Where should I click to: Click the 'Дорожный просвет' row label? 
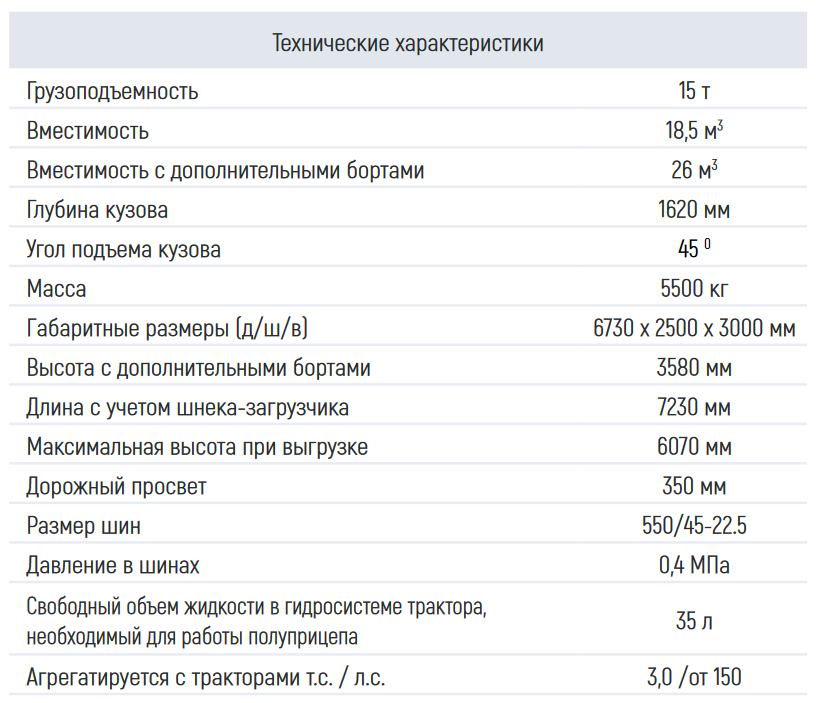click(x=117, y=487)
